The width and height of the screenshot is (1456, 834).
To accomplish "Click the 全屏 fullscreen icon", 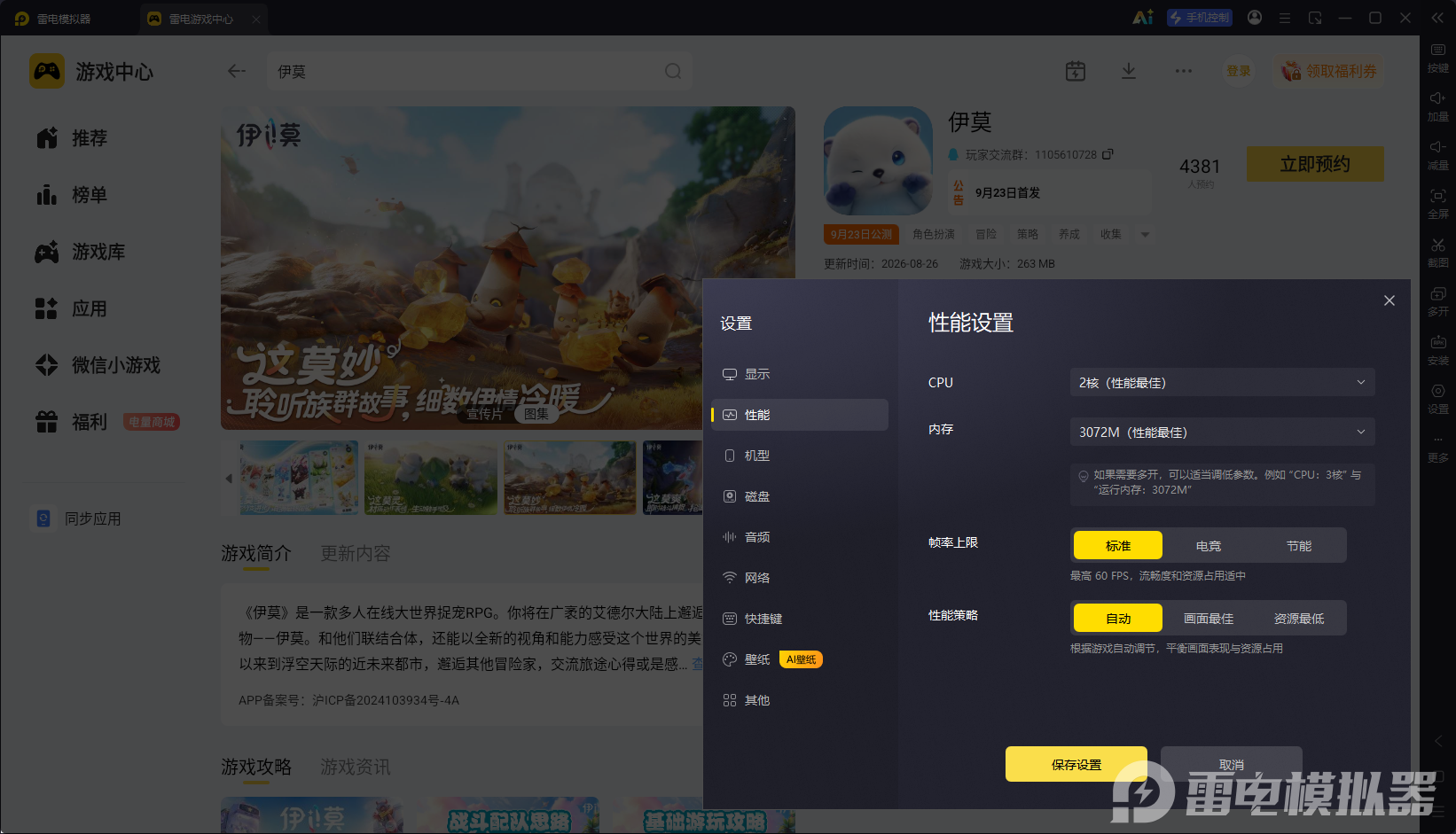I will (x=1438, y=203).
